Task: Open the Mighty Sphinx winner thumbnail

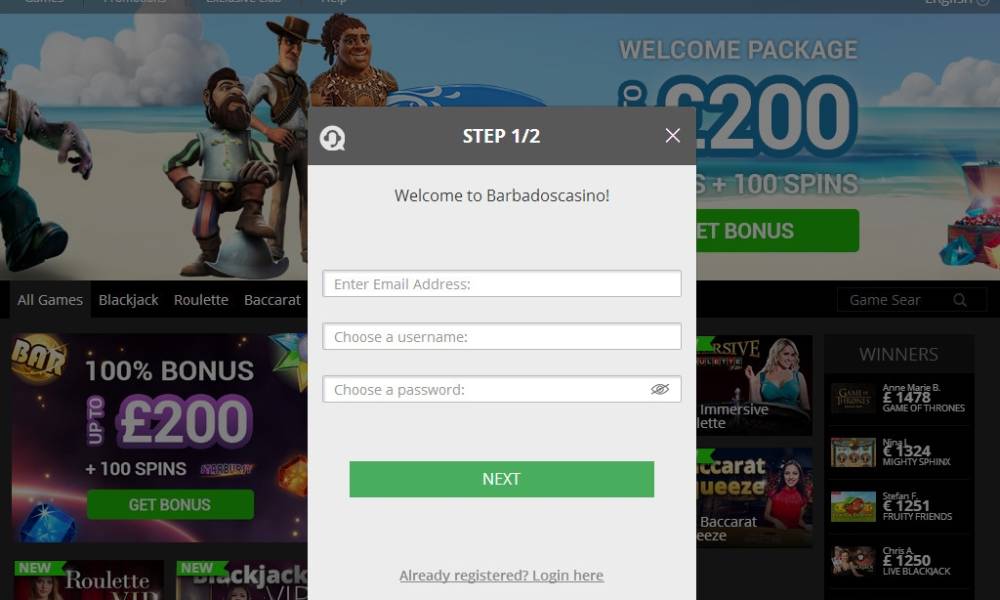Action: (x=853, y=453)
